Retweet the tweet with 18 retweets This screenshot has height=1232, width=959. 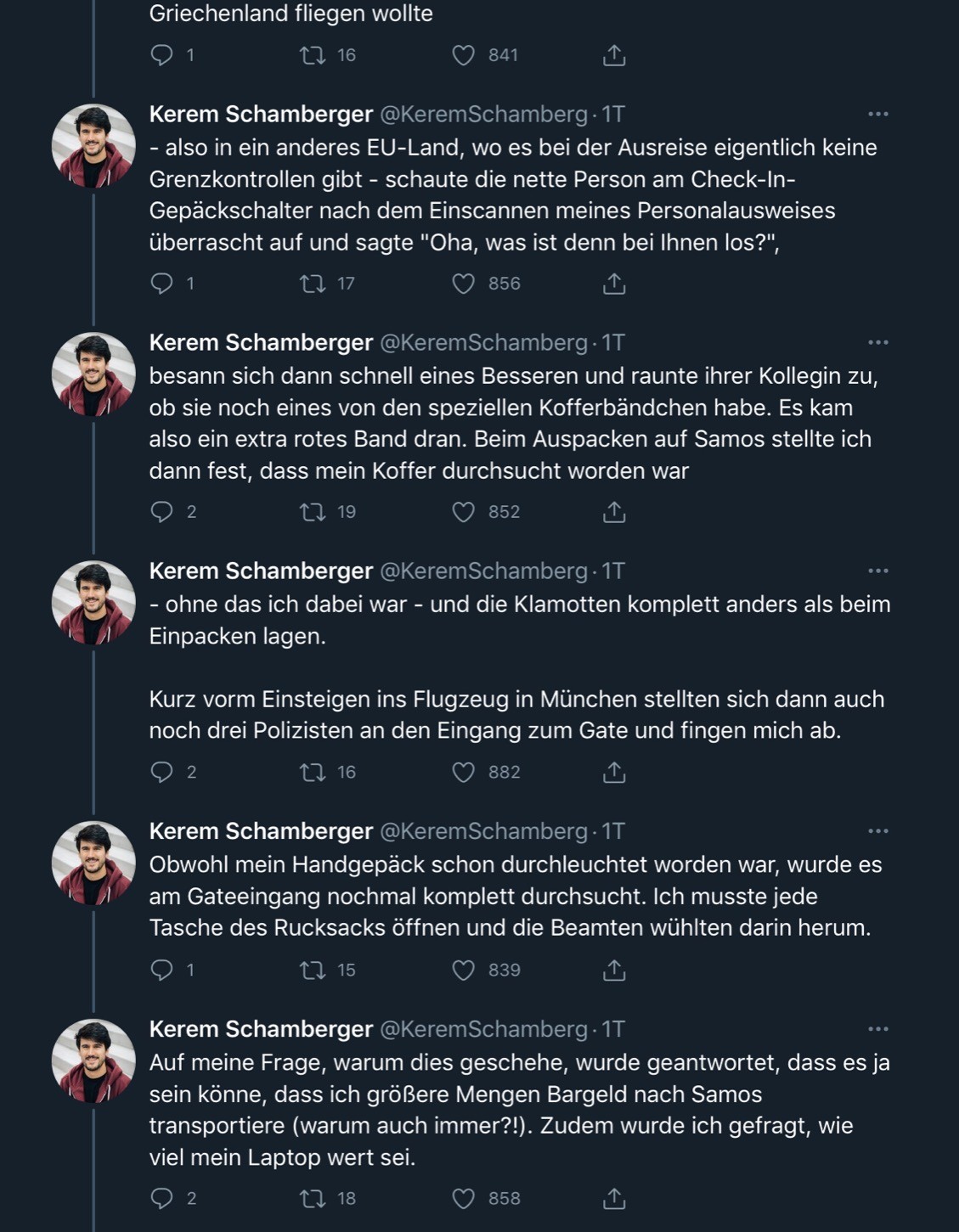[313, 1198]
